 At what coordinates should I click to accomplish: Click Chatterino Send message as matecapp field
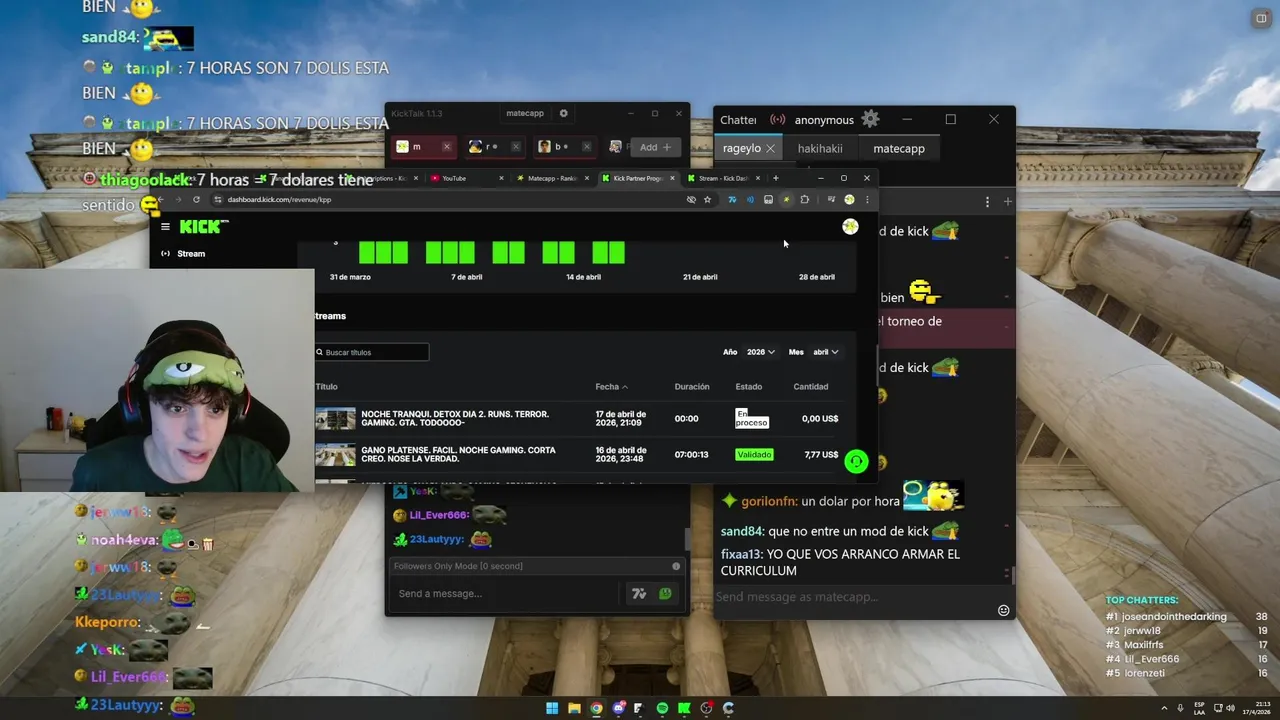coord(855,597)
